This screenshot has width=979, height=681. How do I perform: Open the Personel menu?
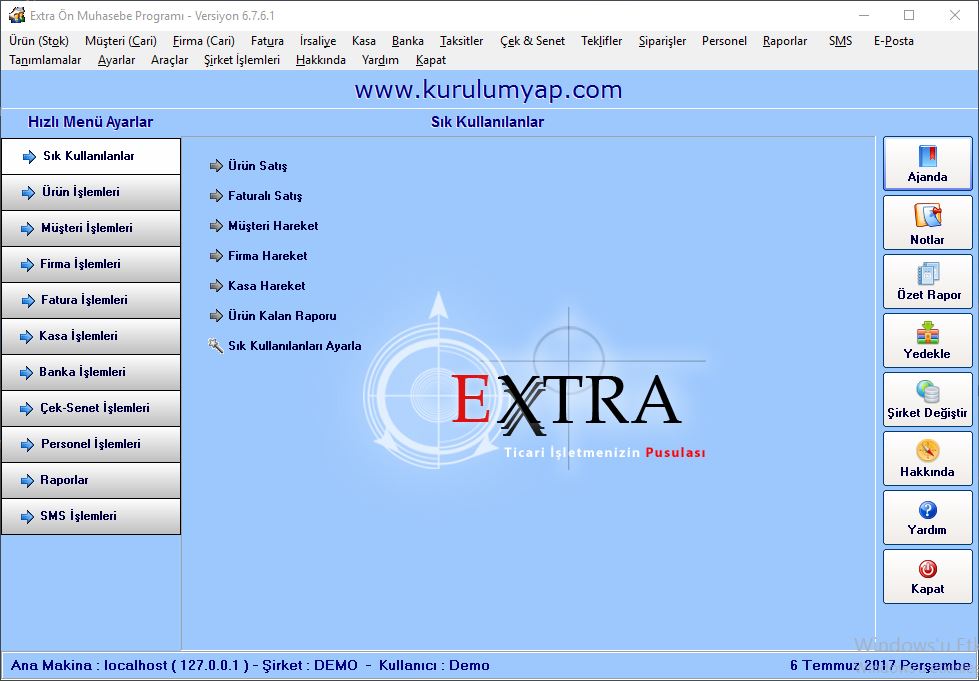tap(724, 41)
